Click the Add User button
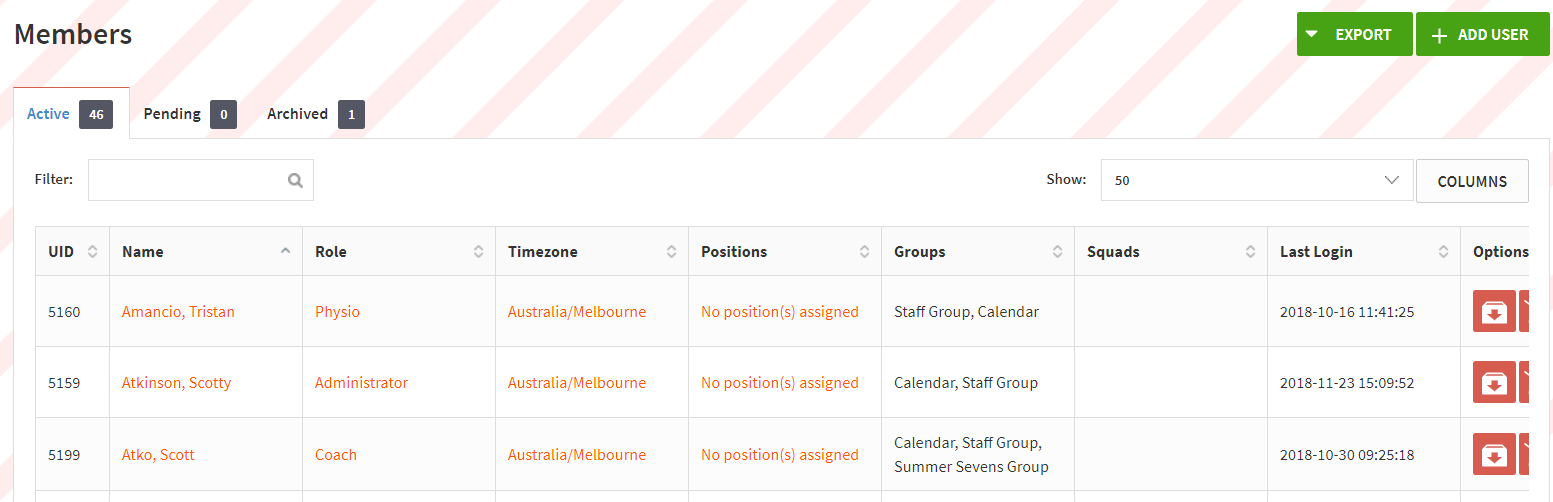 (1482, 34)
